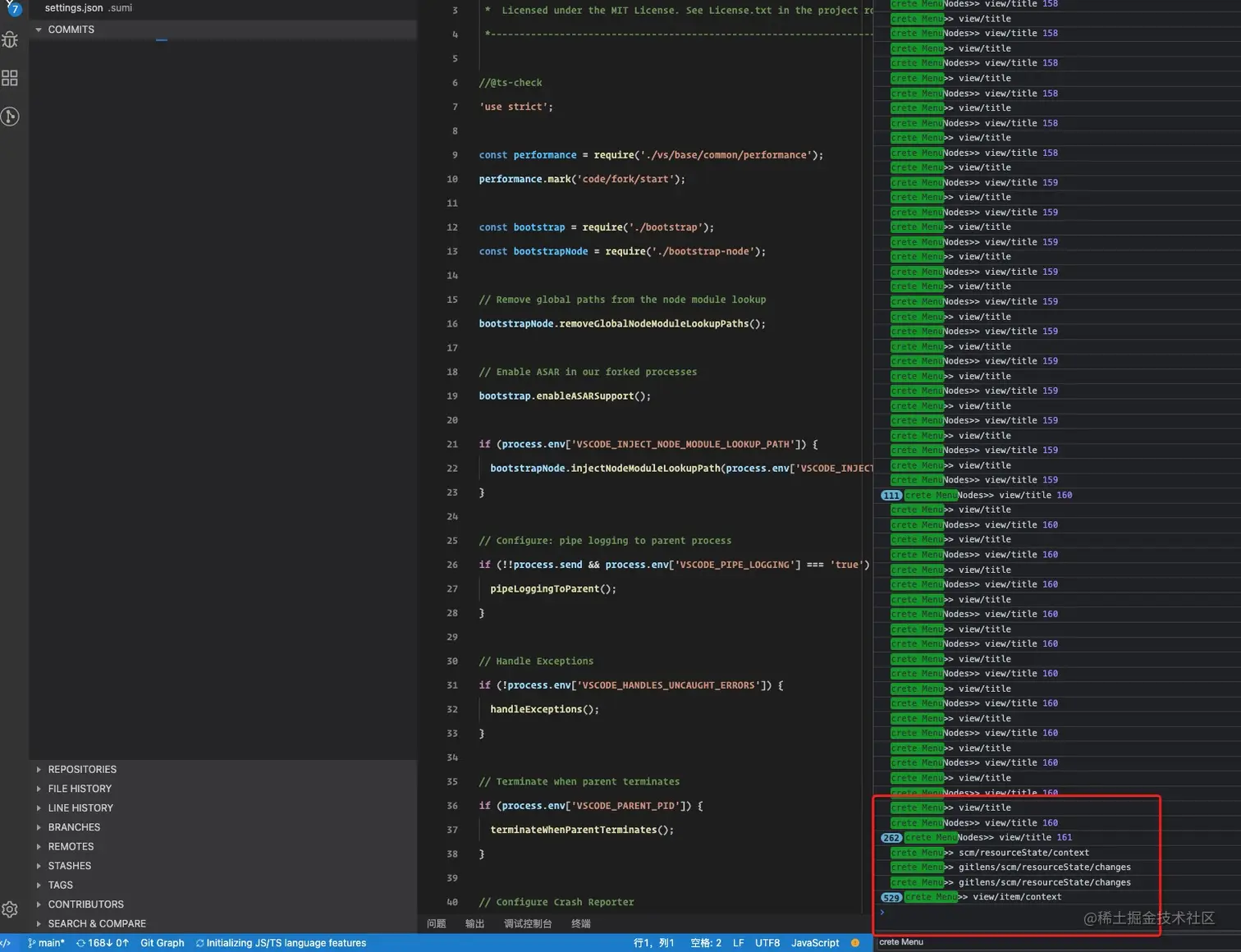Click the pipeLoggingToParent(); code line

[x=553, y=589]
